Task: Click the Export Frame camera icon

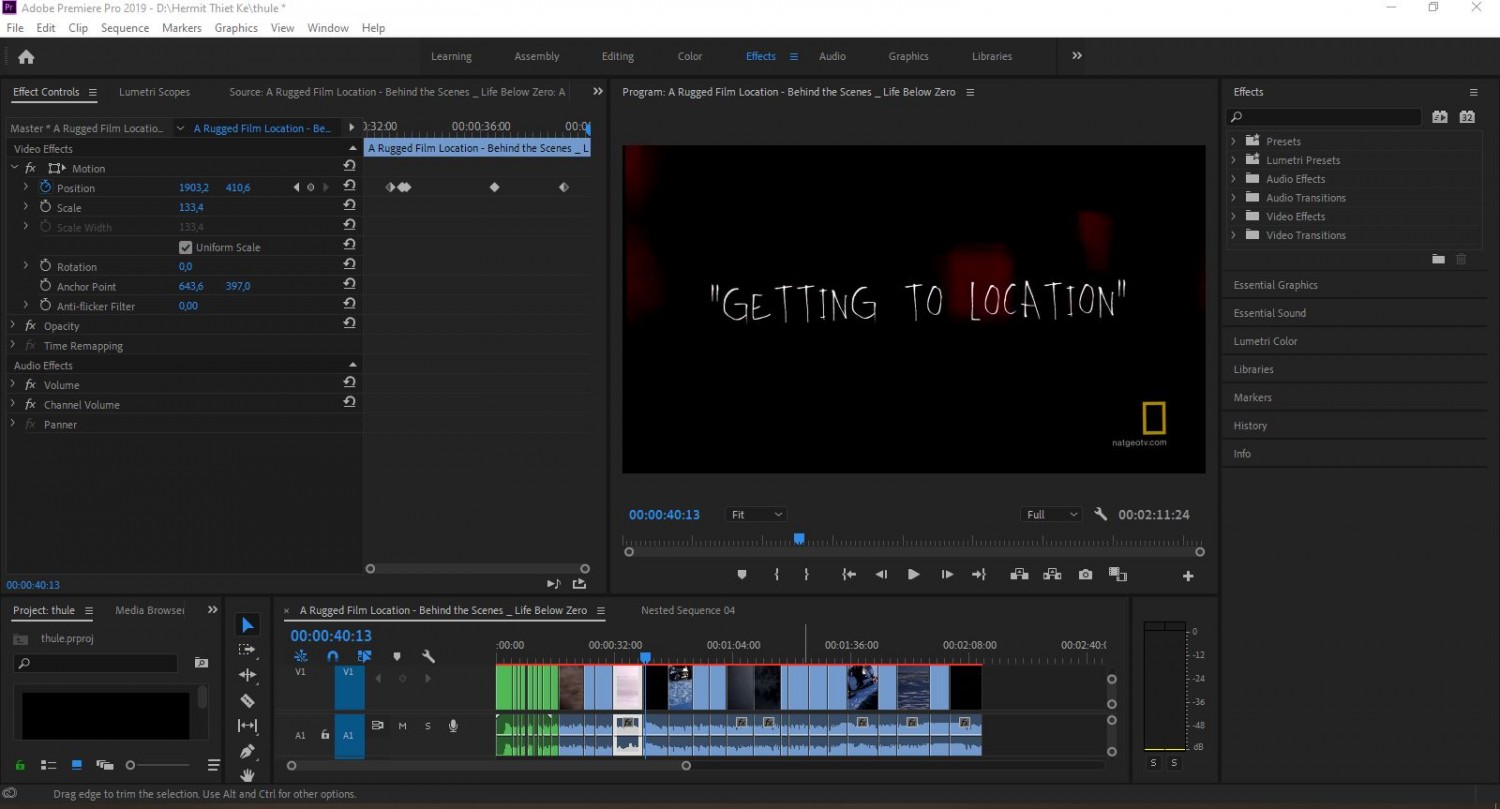Action: tap(1085, 575)
